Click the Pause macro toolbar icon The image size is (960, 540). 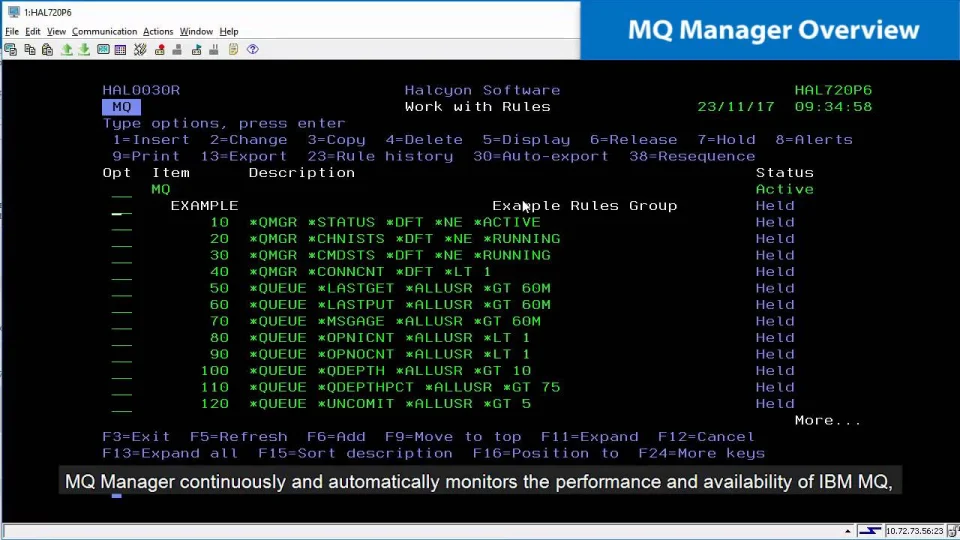pyautogui.click(x=214, y=50)
